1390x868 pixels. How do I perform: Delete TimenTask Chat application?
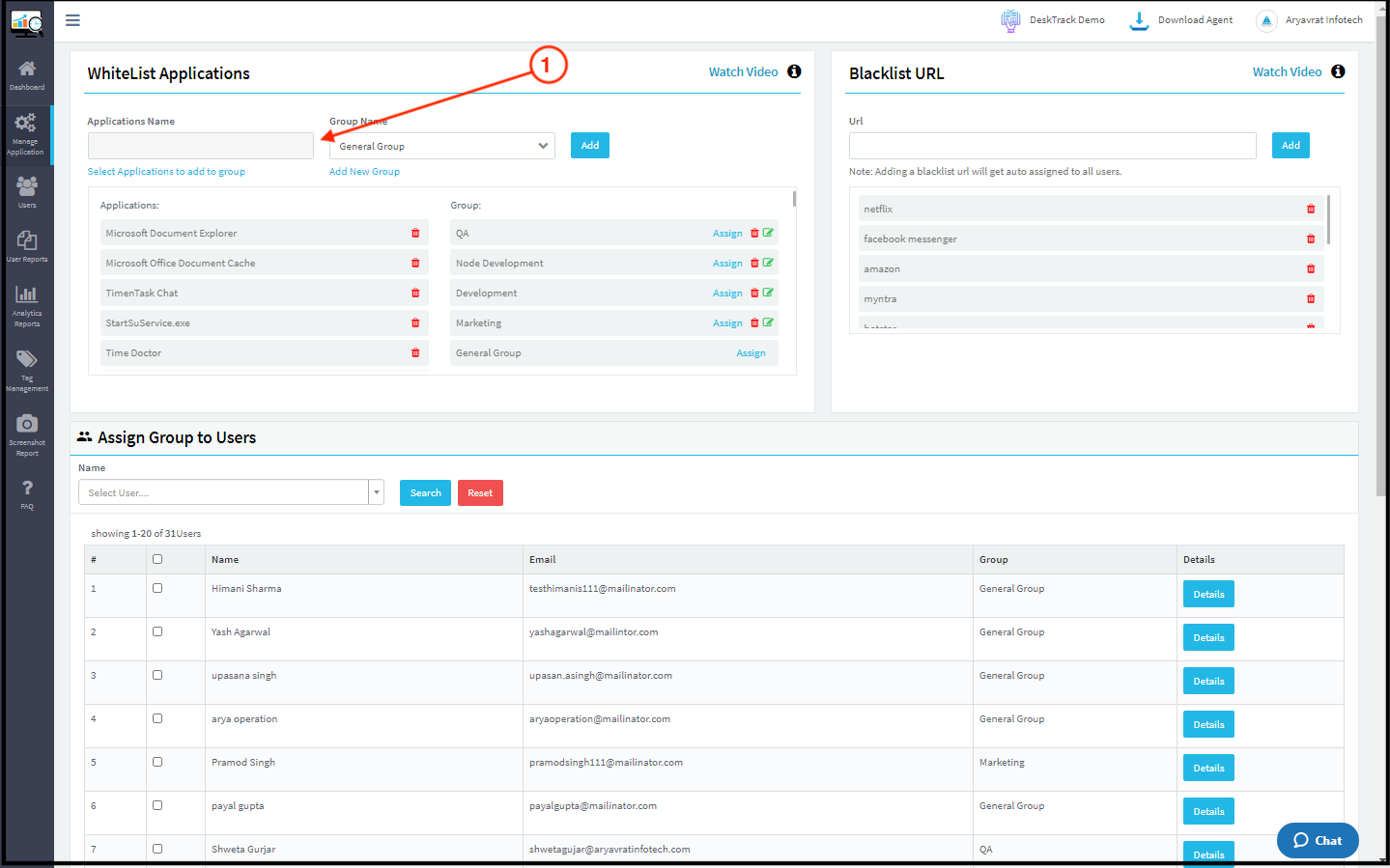[x=415, y=293]
